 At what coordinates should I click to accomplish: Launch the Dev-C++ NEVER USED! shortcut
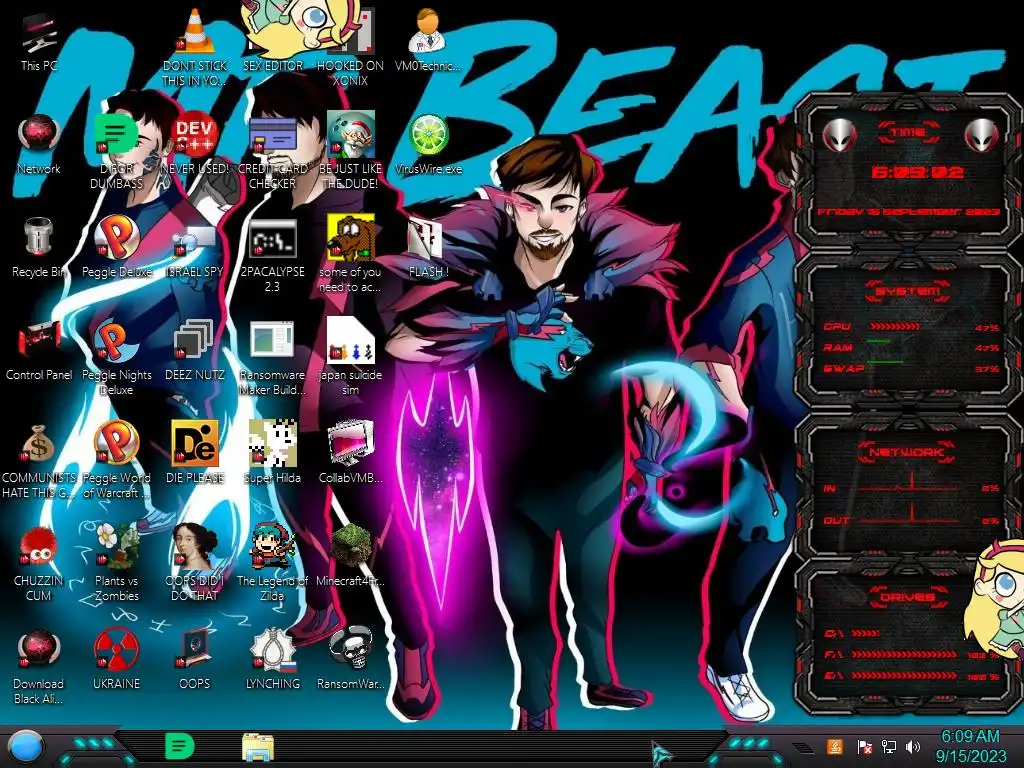coord(195,145)
